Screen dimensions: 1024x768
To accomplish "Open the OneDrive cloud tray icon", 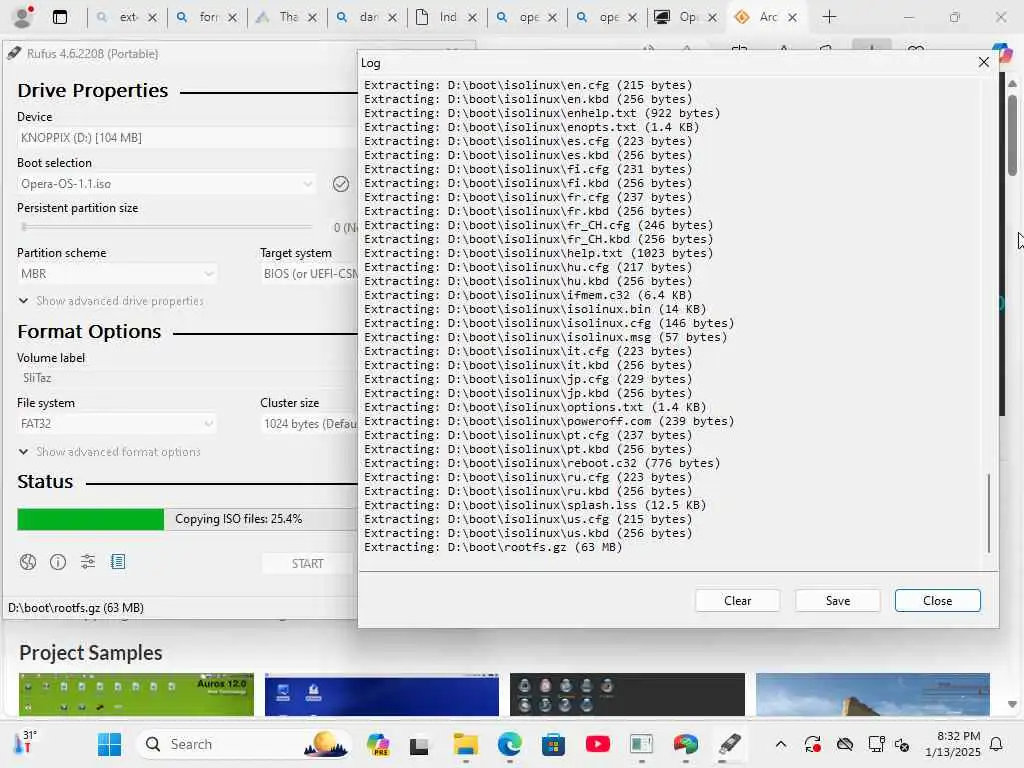I will tap(845, 744).
